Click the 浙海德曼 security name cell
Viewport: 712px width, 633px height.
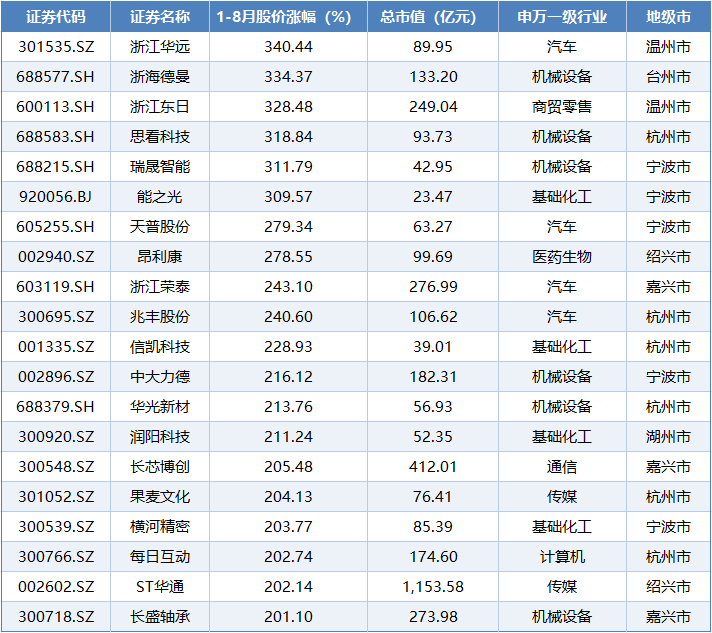click(x=160, y=77)
